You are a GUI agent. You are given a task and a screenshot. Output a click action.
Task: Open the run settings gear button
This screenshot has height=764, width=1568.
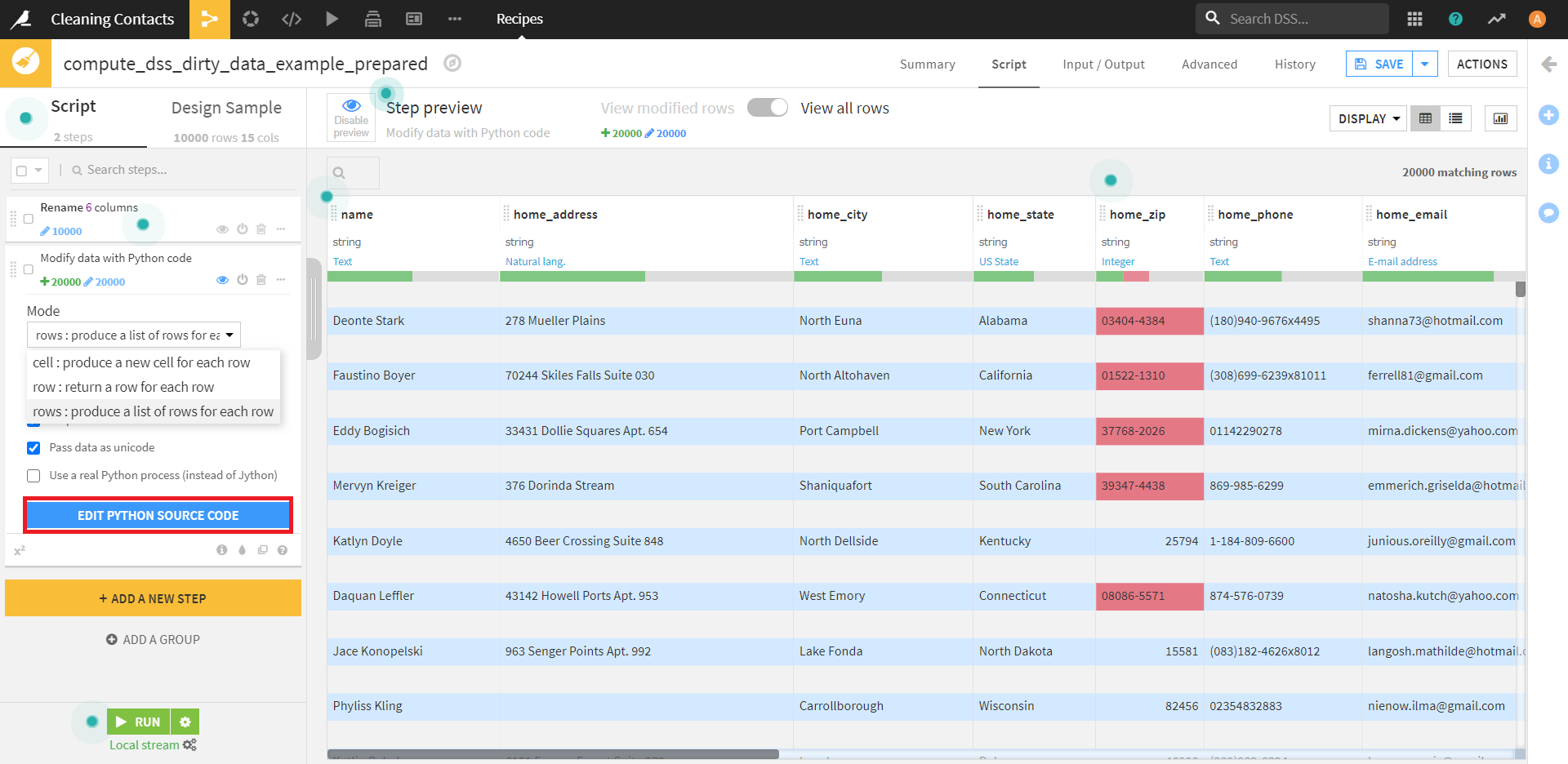coord(185,722)
